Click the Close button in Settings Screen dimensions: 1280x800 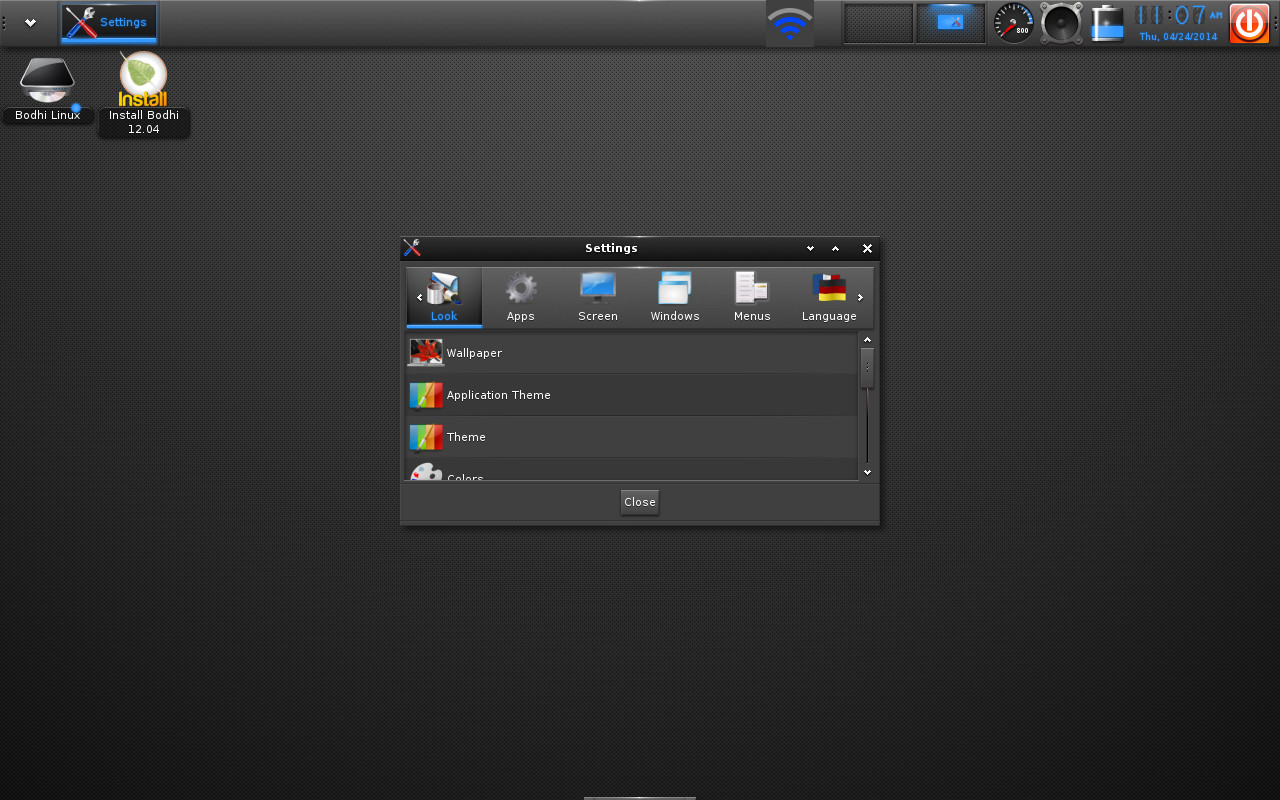[x=640, y=502]
